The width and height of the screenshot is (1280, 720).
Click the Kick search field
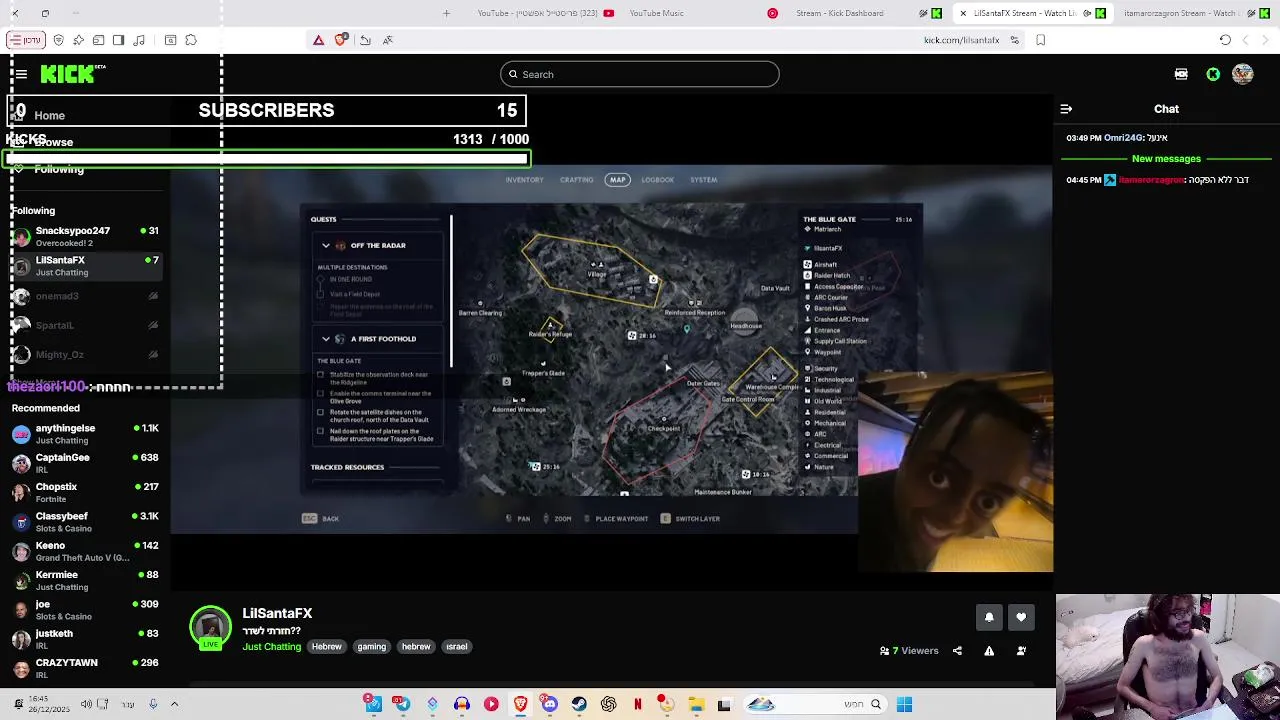pos(640,74)
